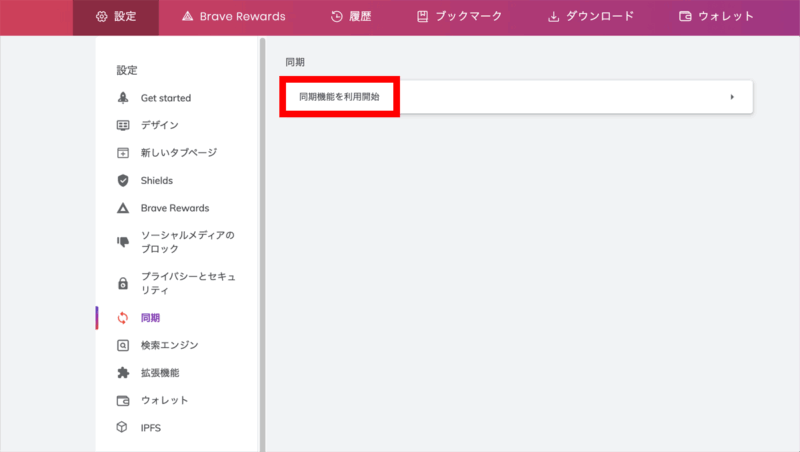Open Brave Rewards from the top bar
The height and width of the screenshot is (452, 800).
(x=233, y=17)
